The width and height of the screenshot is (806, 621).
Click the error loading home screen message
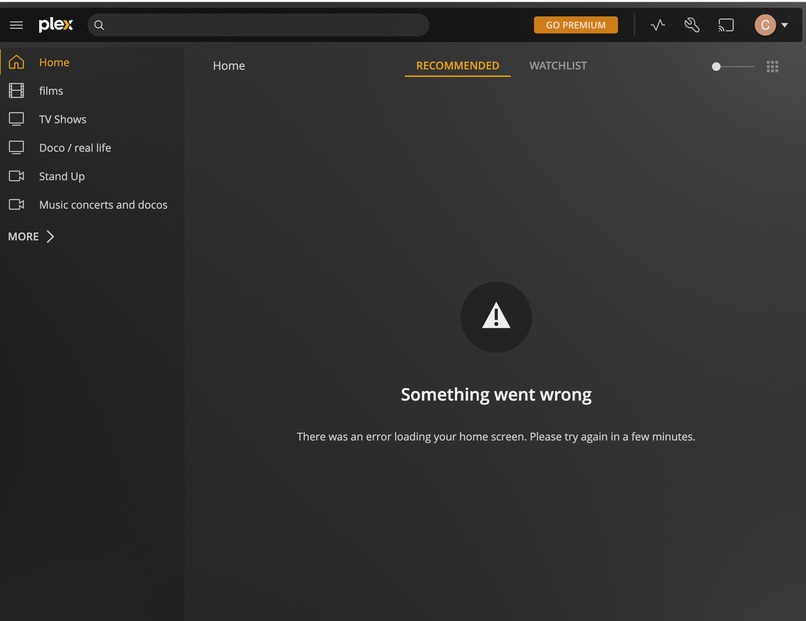tap(496, 436)
